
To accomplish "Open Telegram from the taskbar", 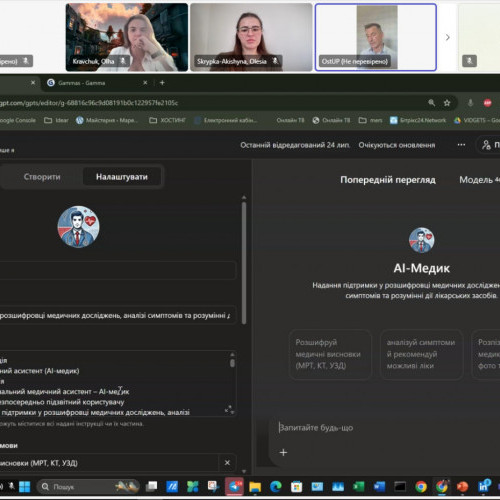I will click(234, 487).
